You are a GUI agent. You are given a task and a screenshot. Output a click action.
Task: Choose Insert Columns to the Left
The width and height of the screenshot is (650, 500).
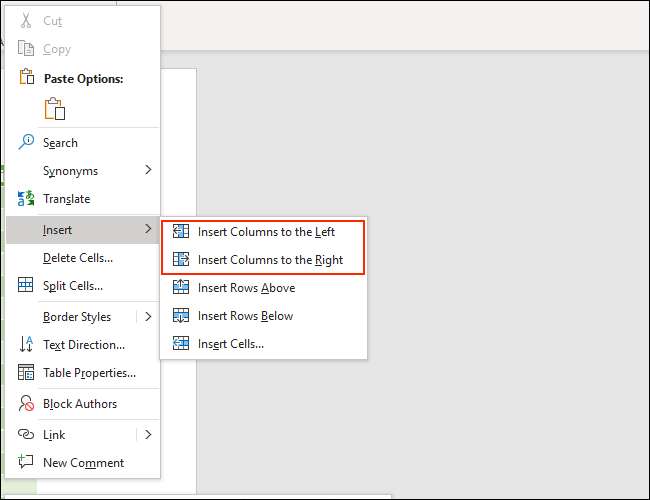(266, 232)
